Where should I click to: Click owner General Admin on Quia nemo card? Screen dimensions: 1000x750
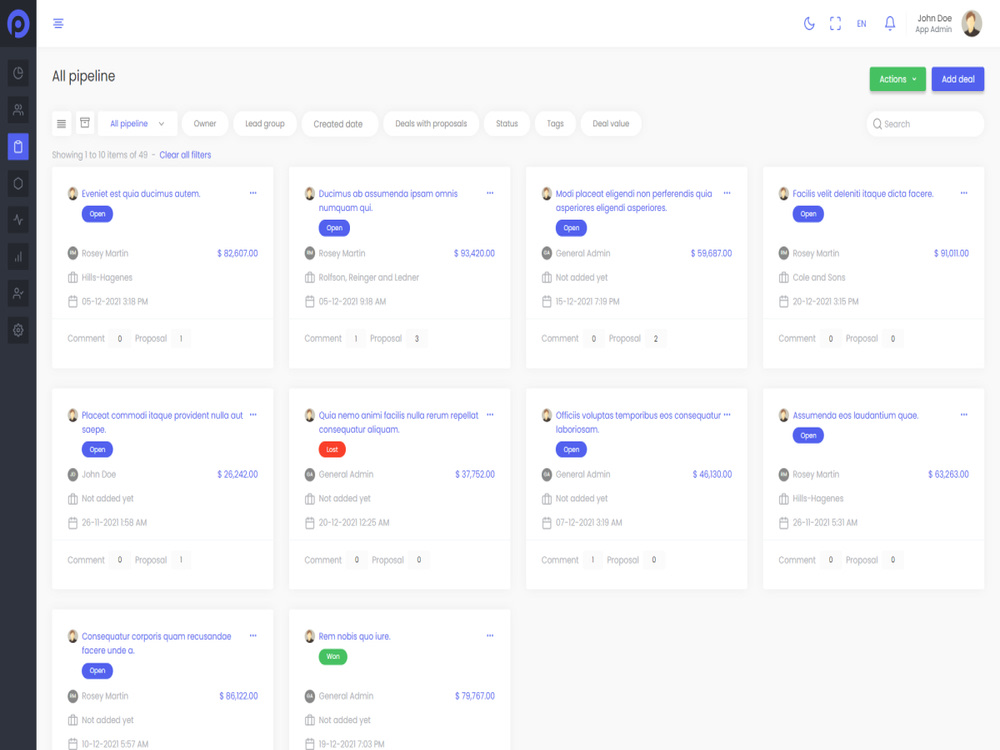[x=346, y=474]
